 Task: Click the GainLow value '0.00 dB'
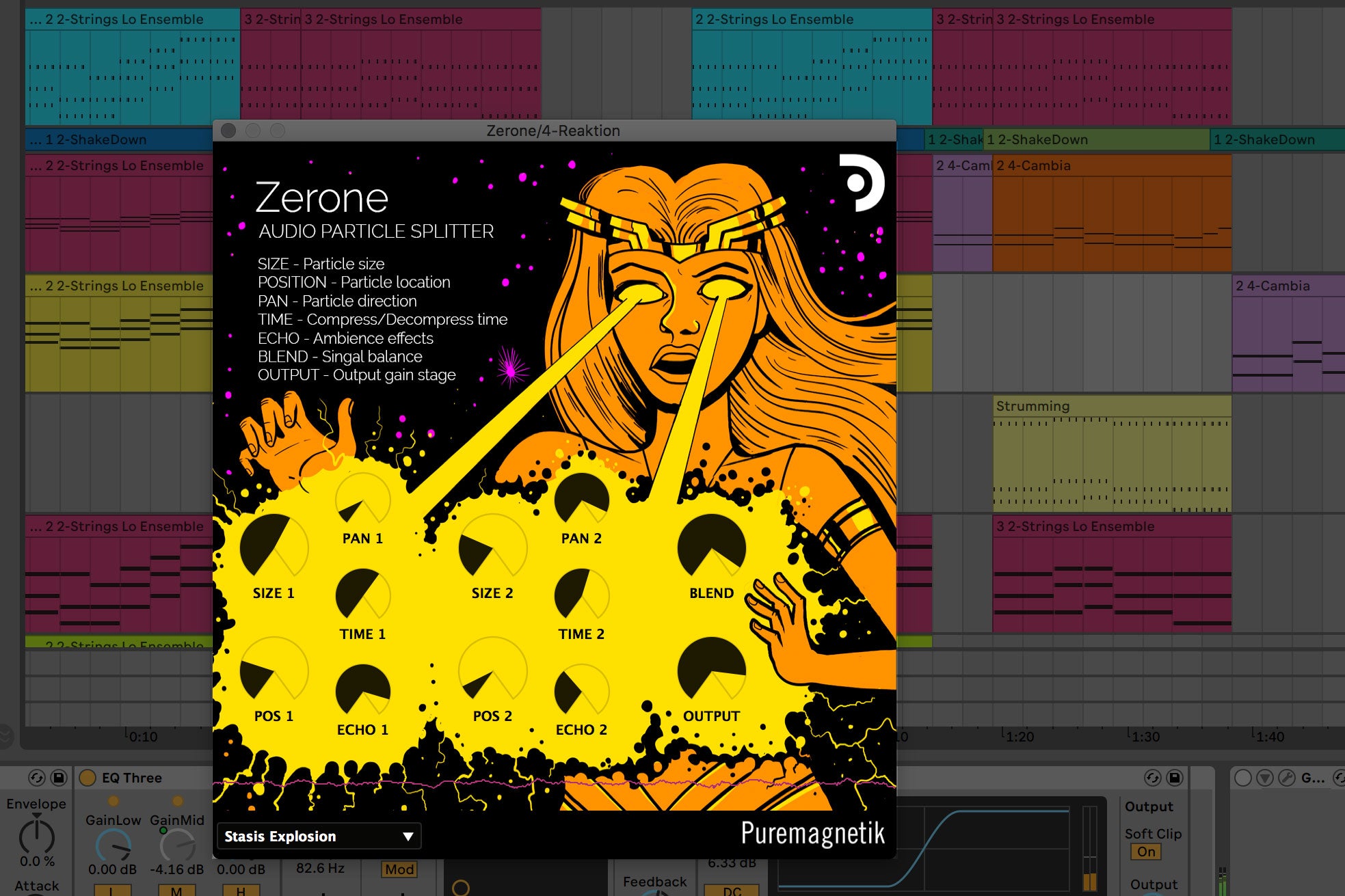(x=113, y=869)
